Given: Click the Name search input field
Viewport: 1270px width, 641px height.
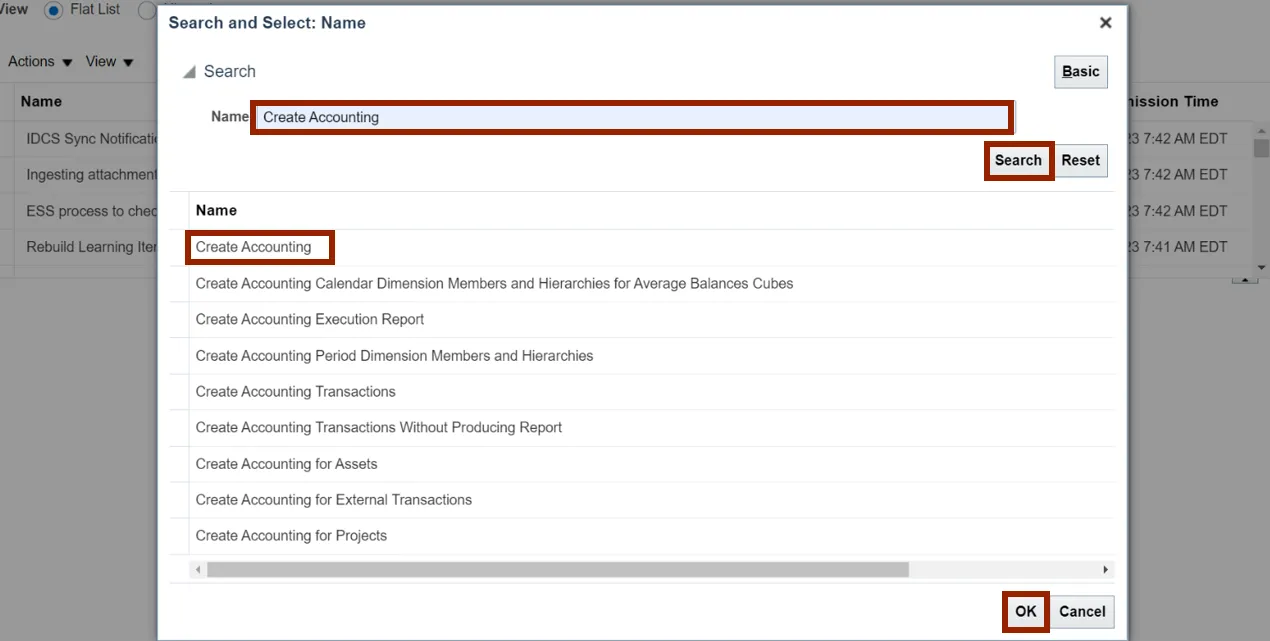Looking at the screenshot, I should pos(632,117).
